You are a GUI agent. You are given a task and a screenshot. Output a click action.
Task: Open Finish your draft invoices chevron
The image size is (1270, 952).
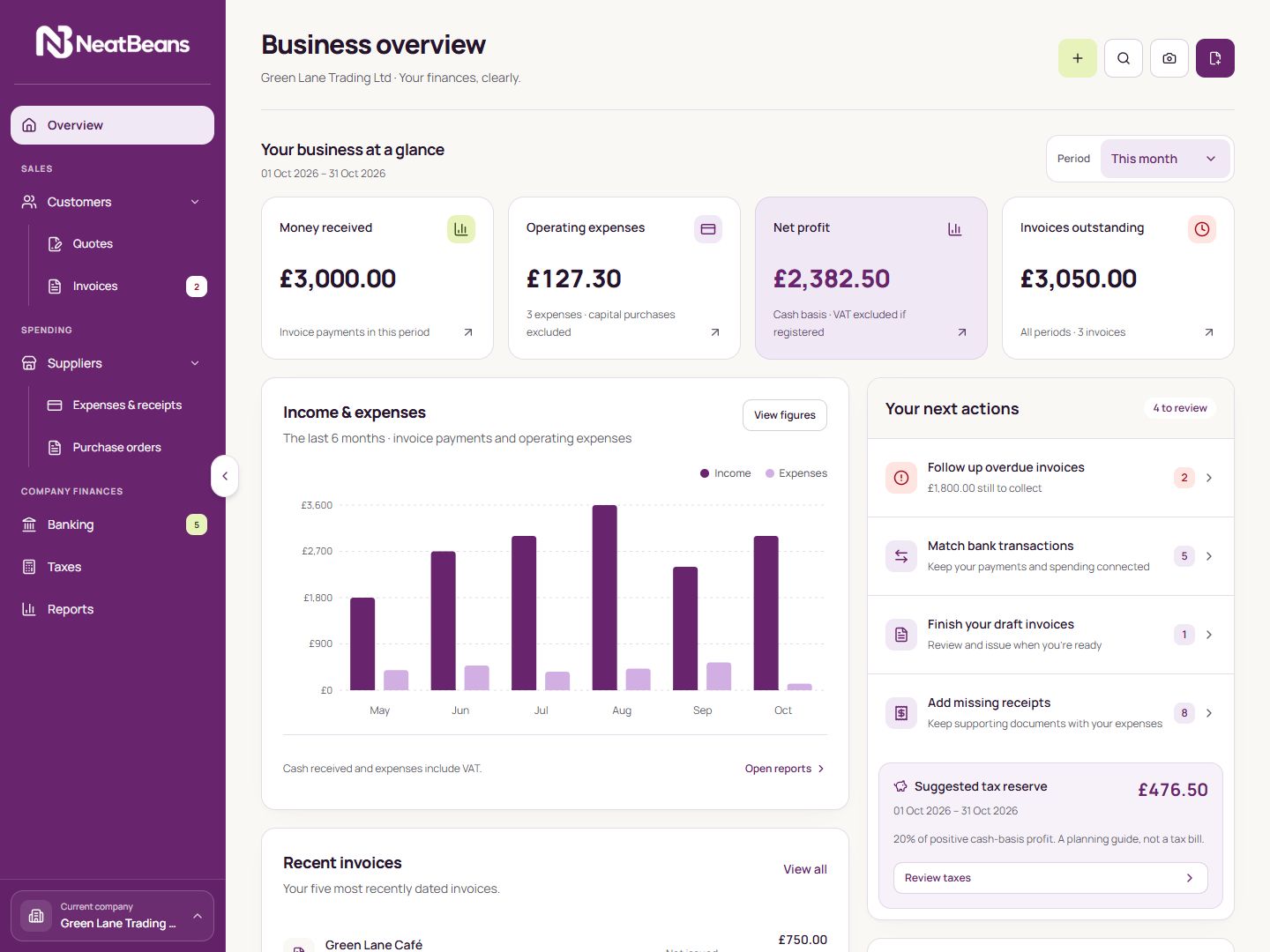[1209, 635]
